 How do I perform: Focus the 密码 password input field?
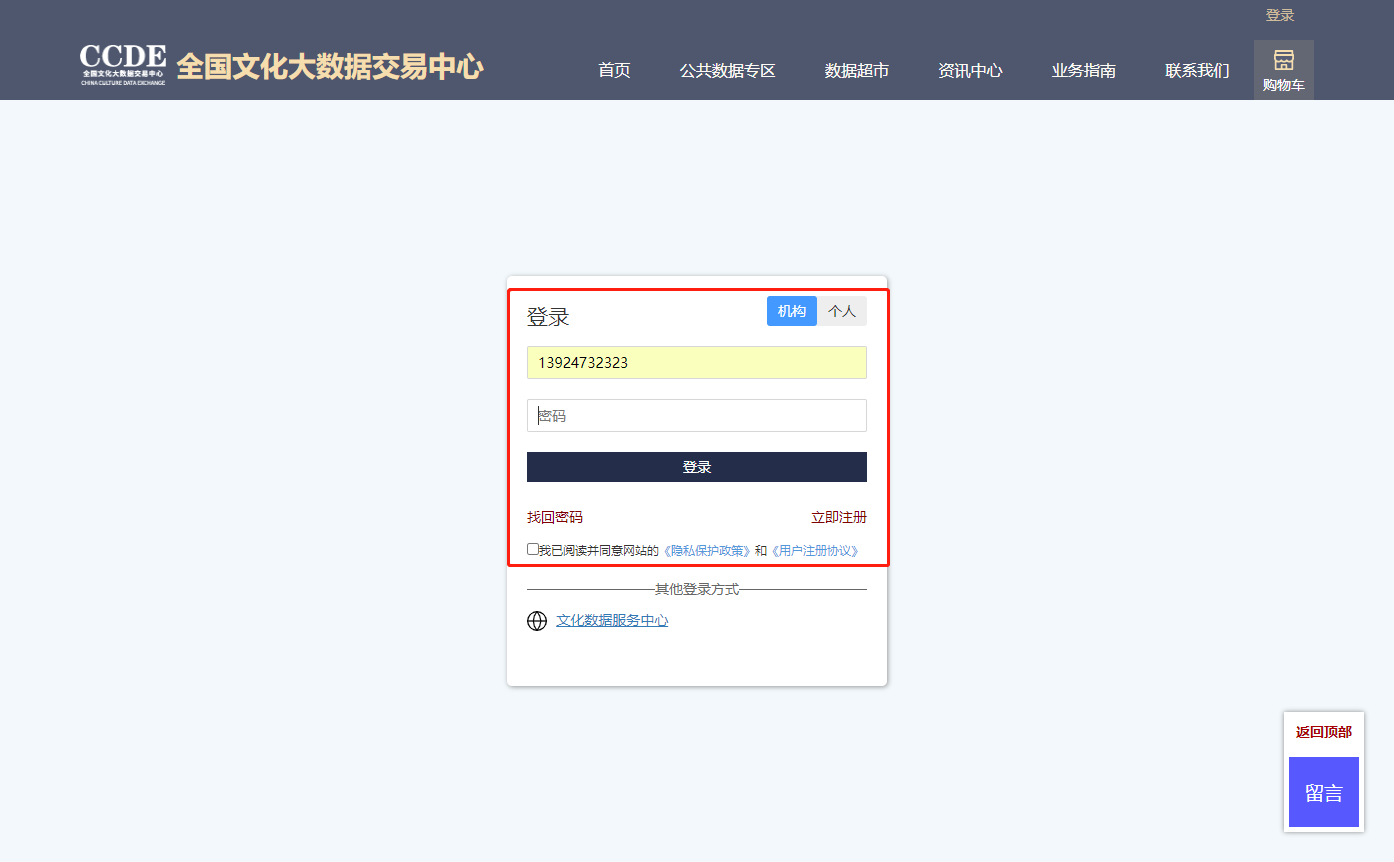[696, 416]
